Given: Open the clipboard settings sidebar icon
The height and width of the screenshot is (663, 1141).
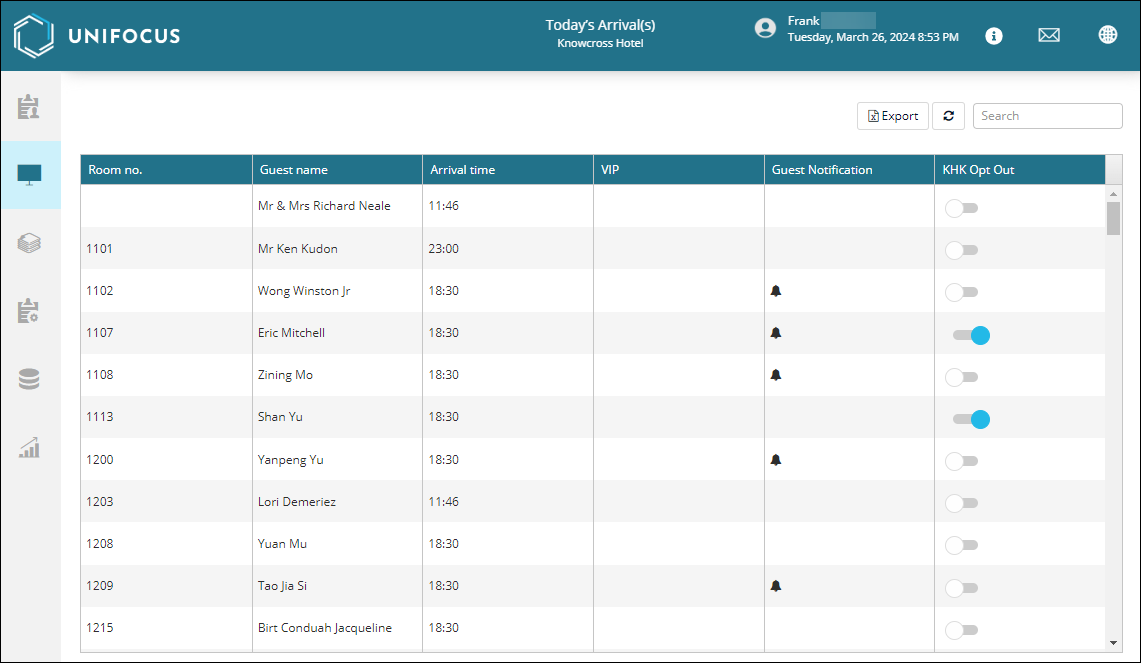Looking at the screenshot, I should point(29,311).
